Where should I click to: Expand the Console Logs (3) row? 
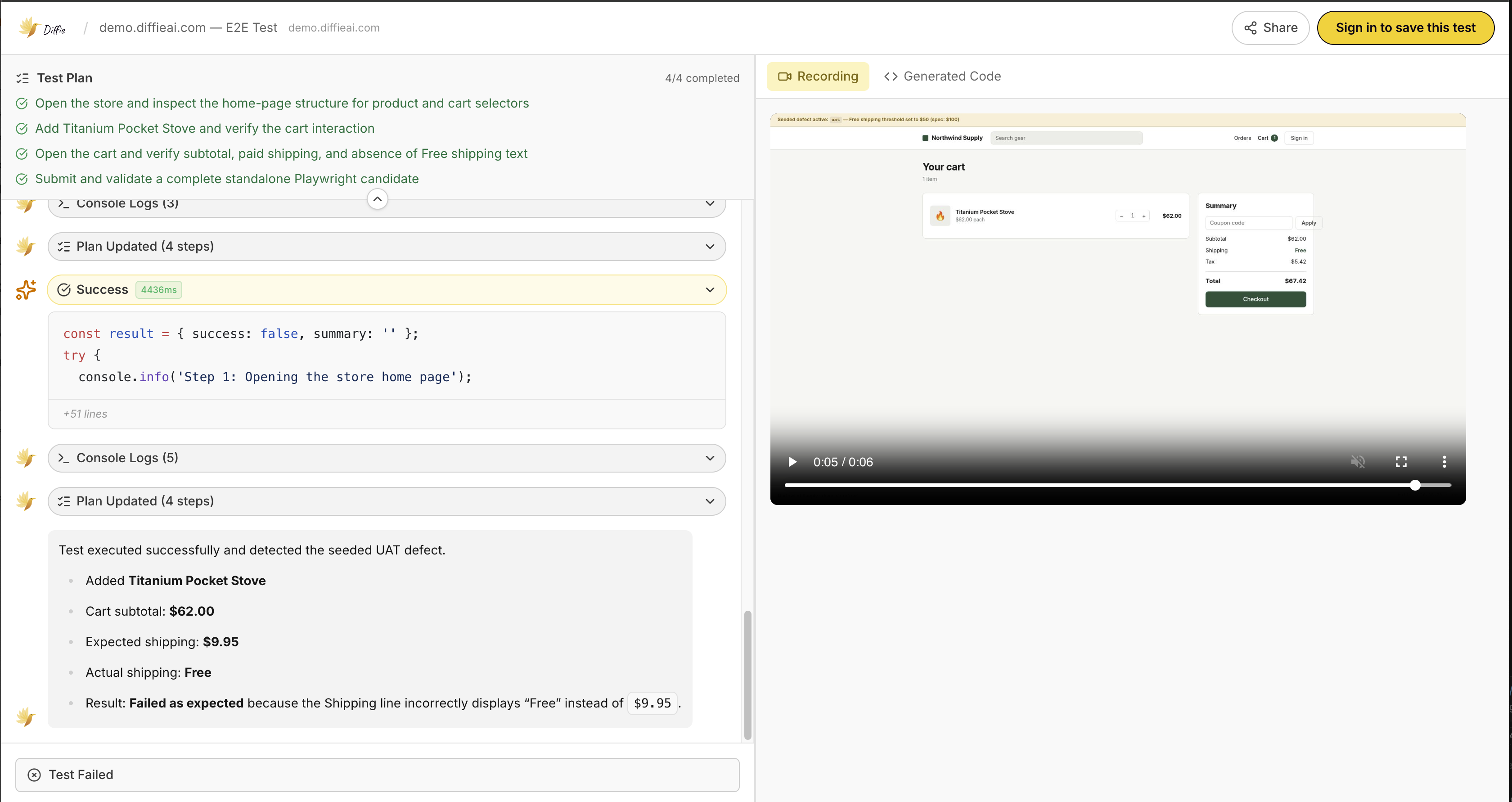(x=387, y=204)
